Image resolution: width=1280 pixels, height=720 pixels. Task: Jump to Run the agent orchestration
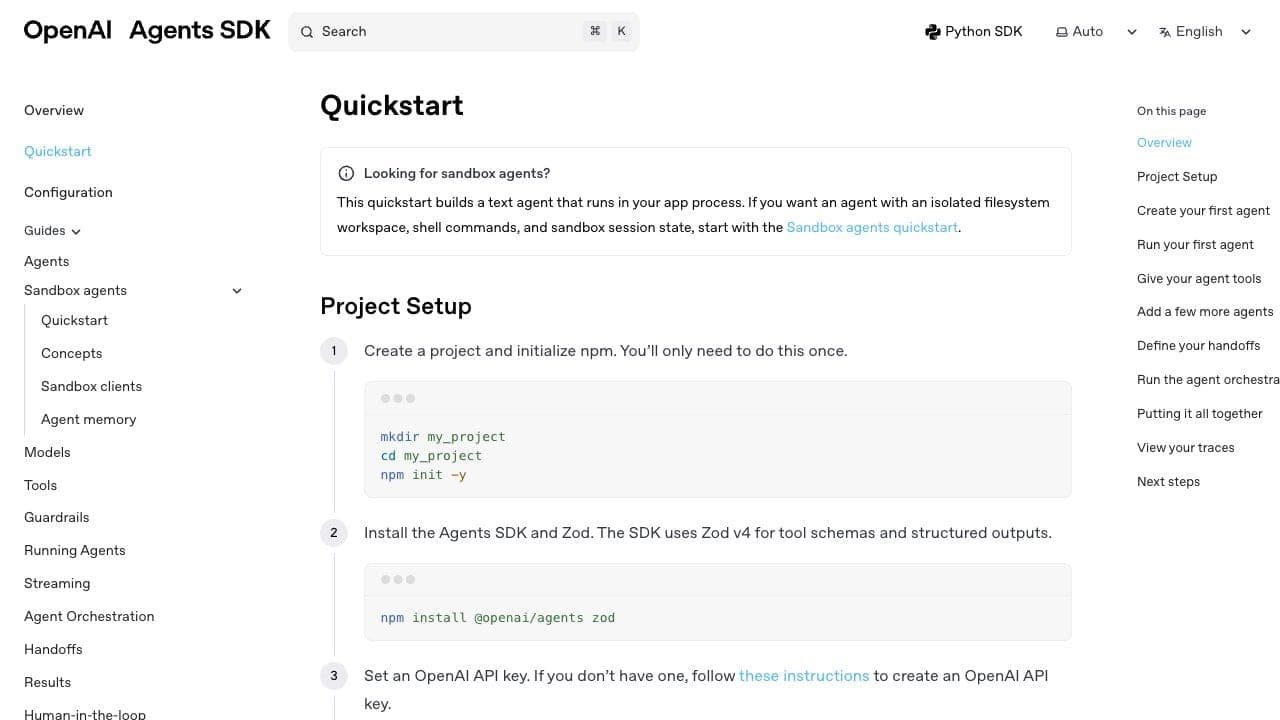[x=1208, y=380]
